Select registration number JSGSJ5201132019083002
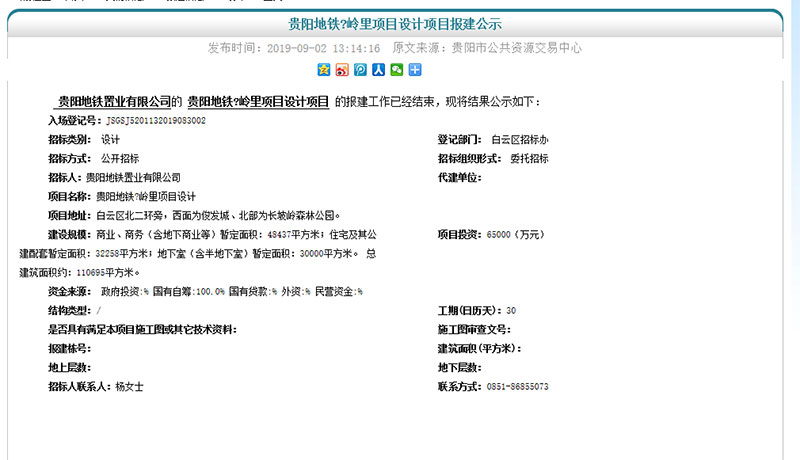 [156, 121]
